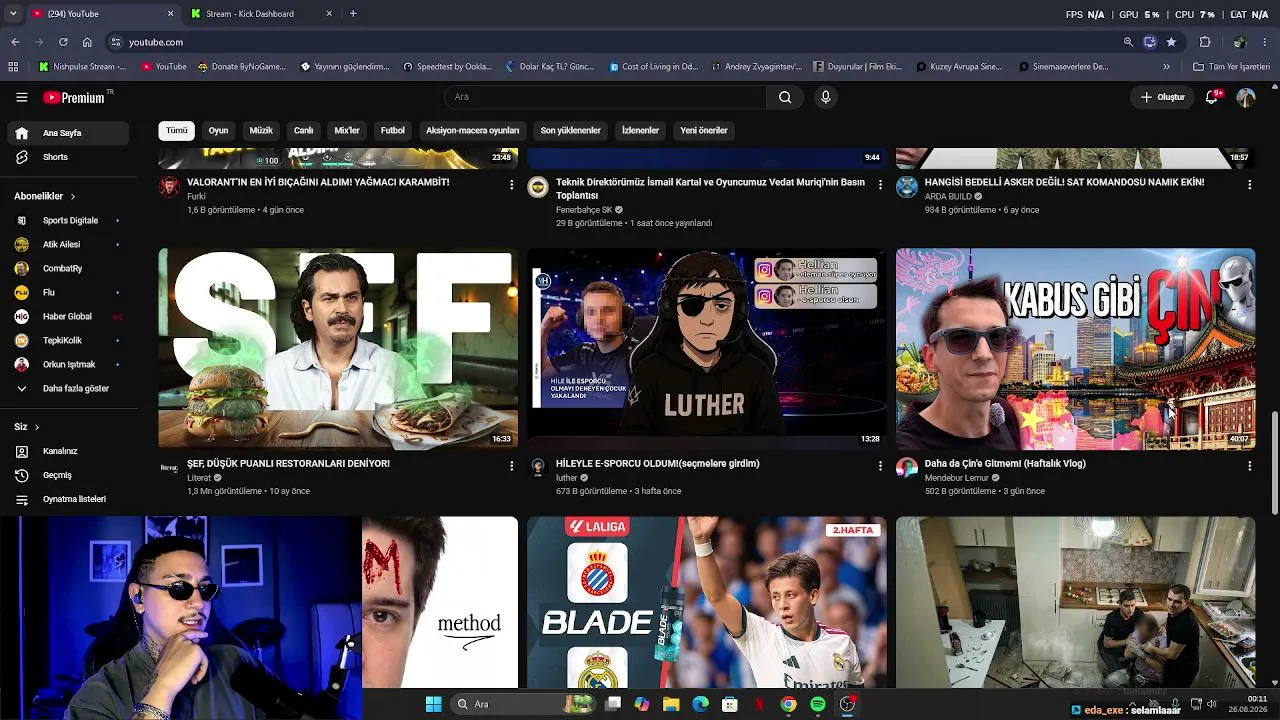This screenshot has height=720, width=1280.
Task: Open the account avatar menu on YouTube
Action: [1246, 97]
